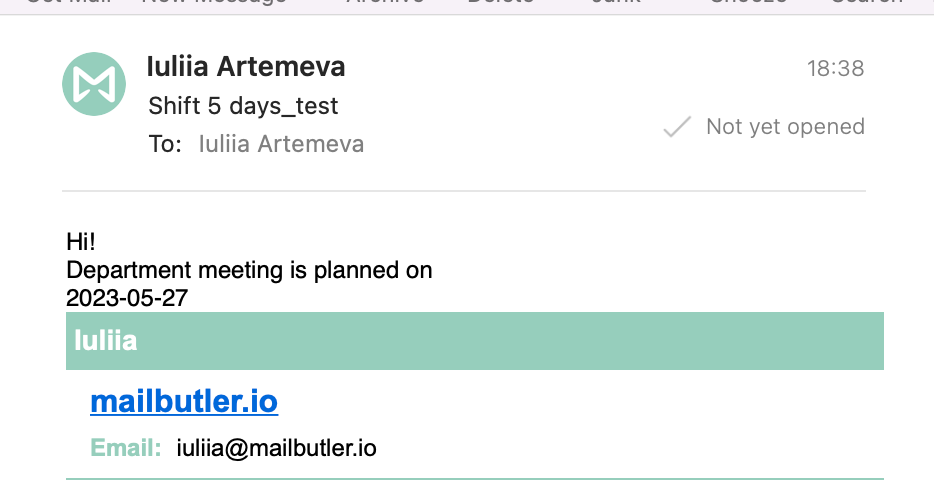The width and height of the screenshot is (934, 496).
Task: Click the green Iuliia signature banner
Action: tap(475, 341)
